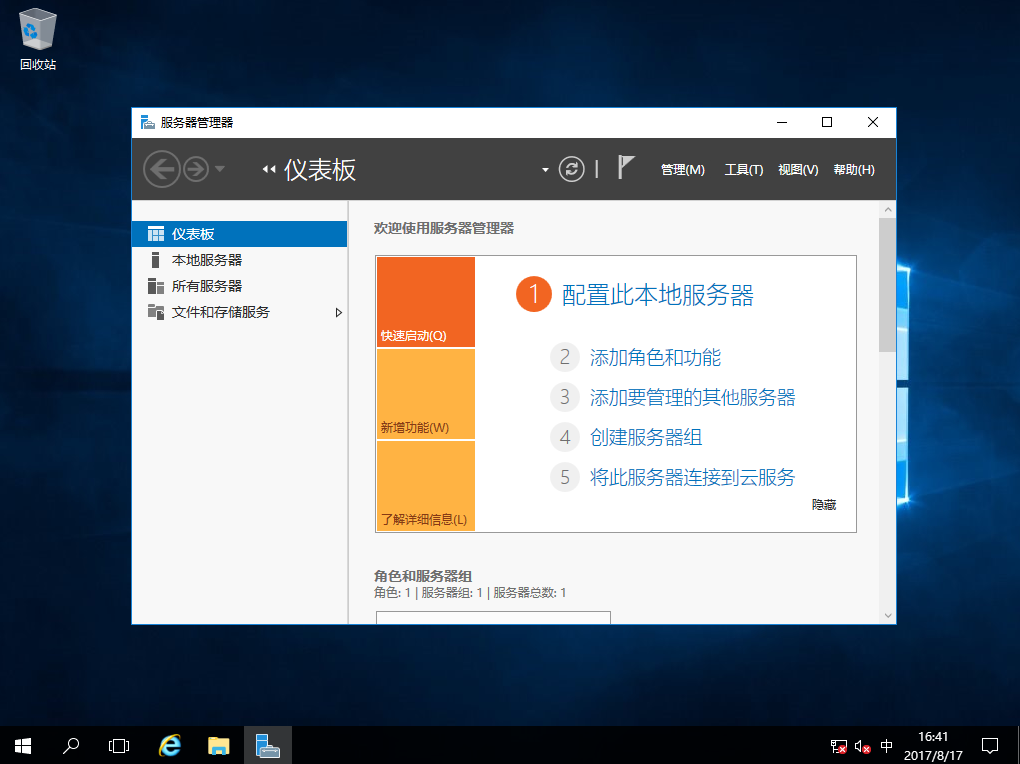Click the taskbar clock showing 16:41
This screenshot has height=764, width=1020.
tap(933, 746)
